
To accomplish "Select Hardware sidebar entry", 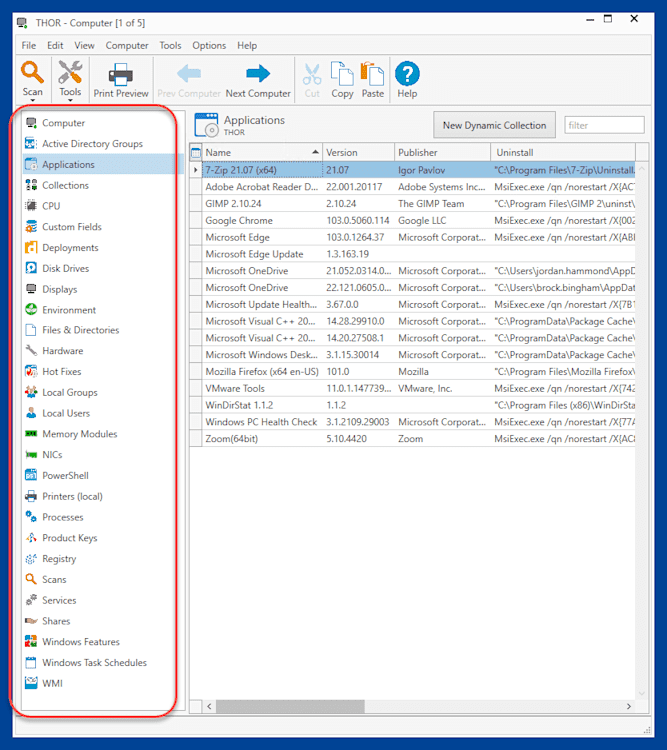I will point(62,351).
